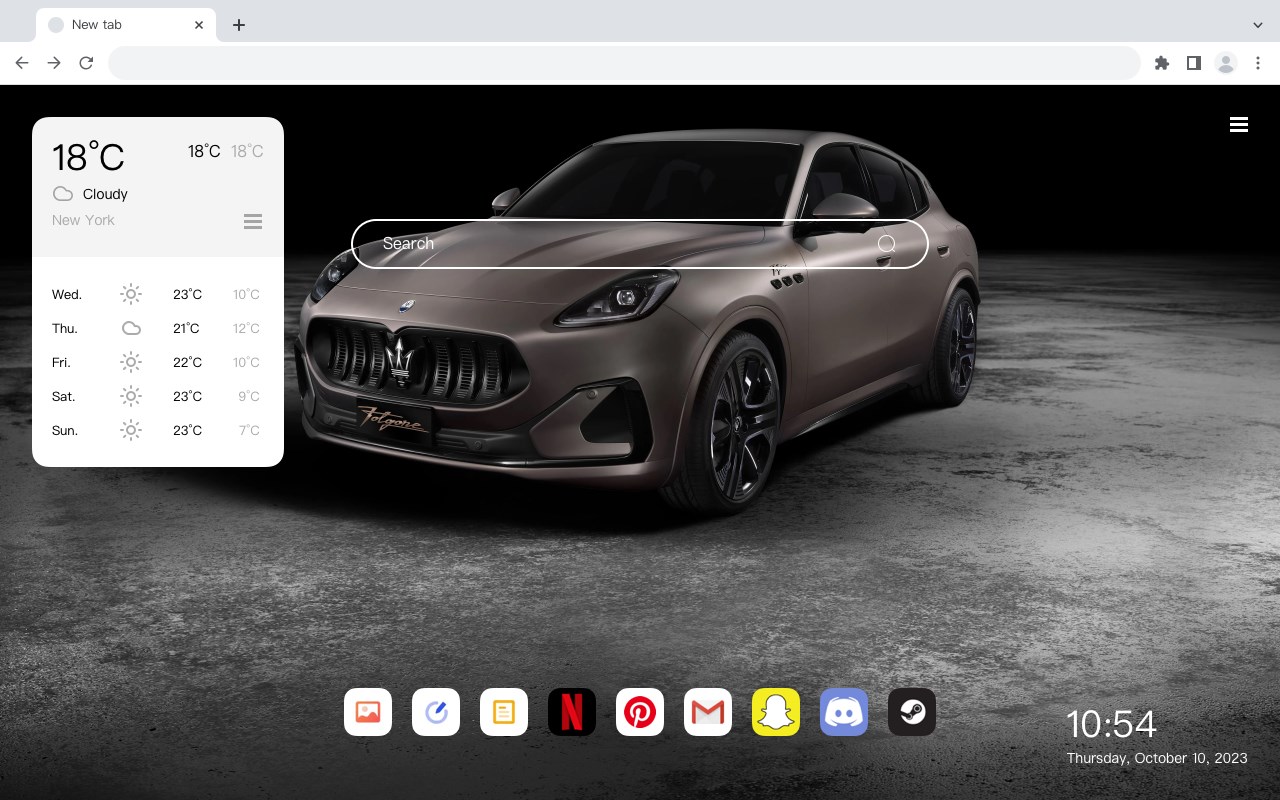Open the Gmail shortcut
This screenshot has height=800, width=1280.
pos(708,712)
